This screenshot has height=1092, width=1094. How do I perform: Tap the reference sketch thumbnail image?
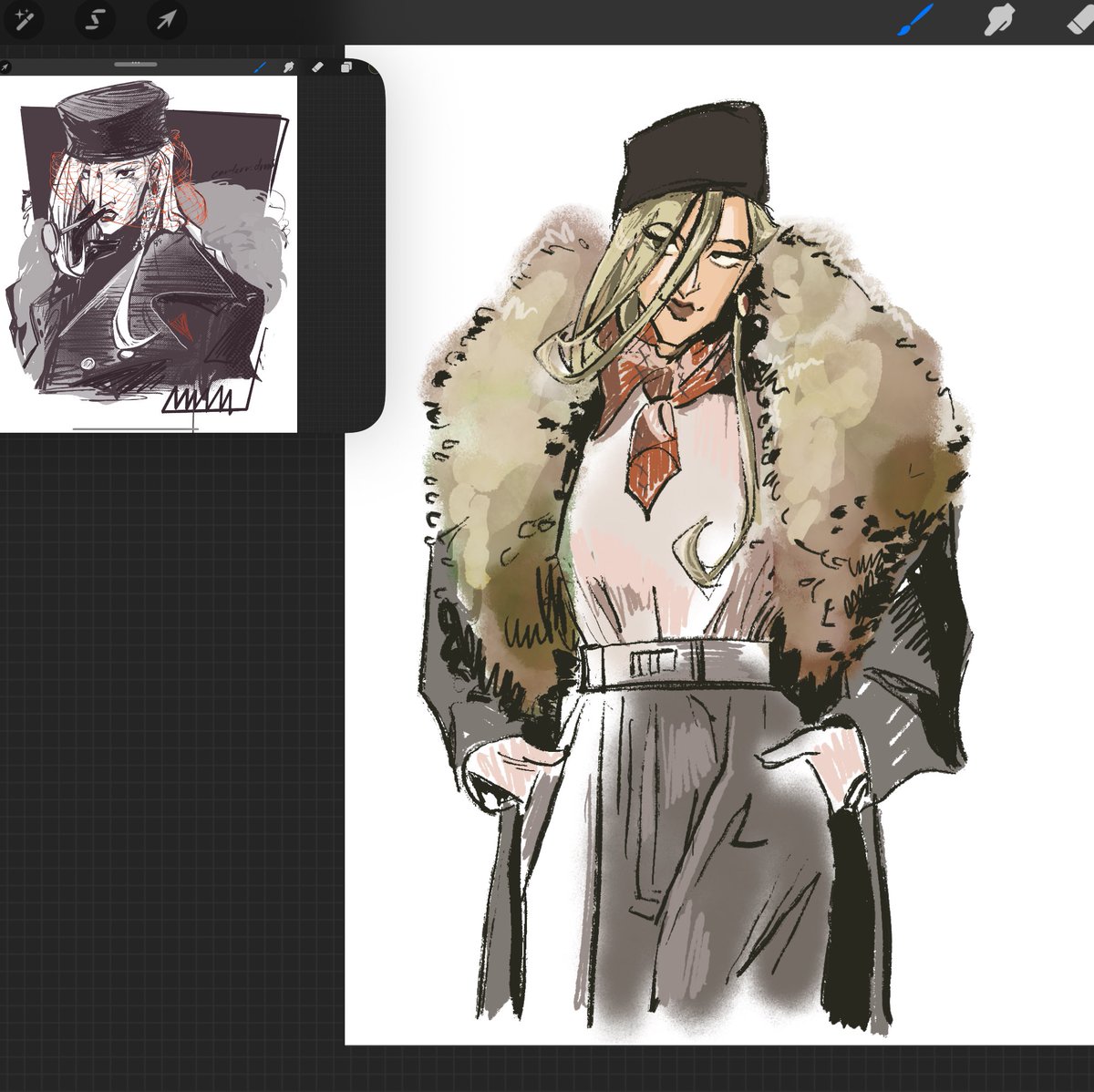[149, 253]
